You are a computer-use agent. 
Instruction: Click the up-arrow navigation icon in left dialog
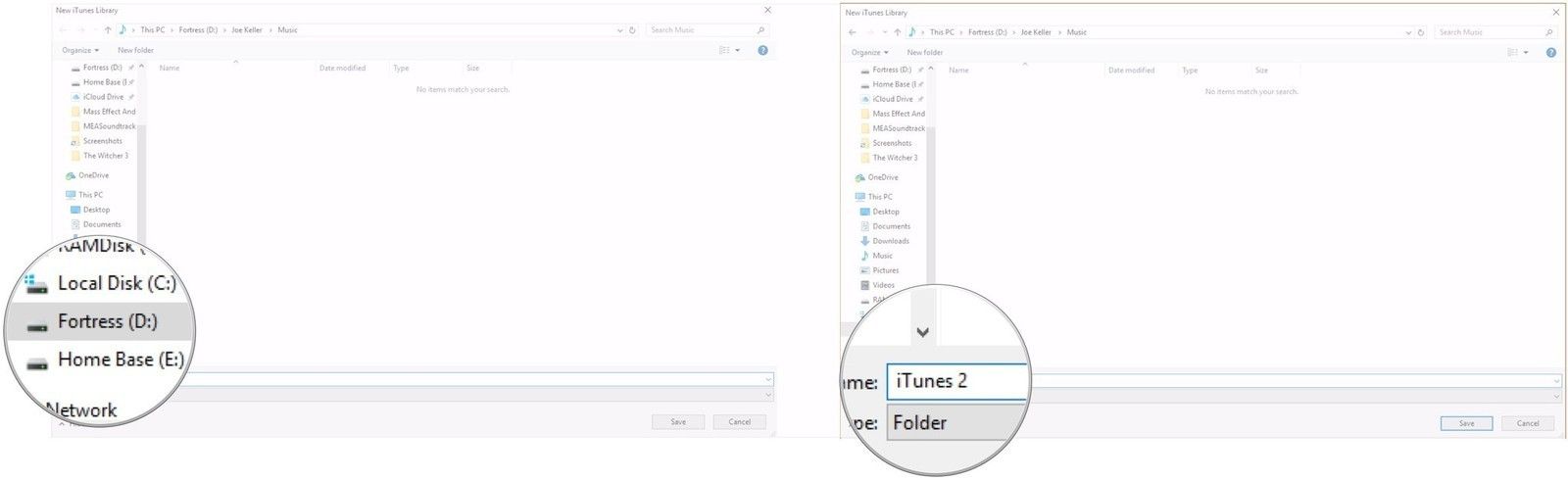pyautogui.click(x=108, y=30)
